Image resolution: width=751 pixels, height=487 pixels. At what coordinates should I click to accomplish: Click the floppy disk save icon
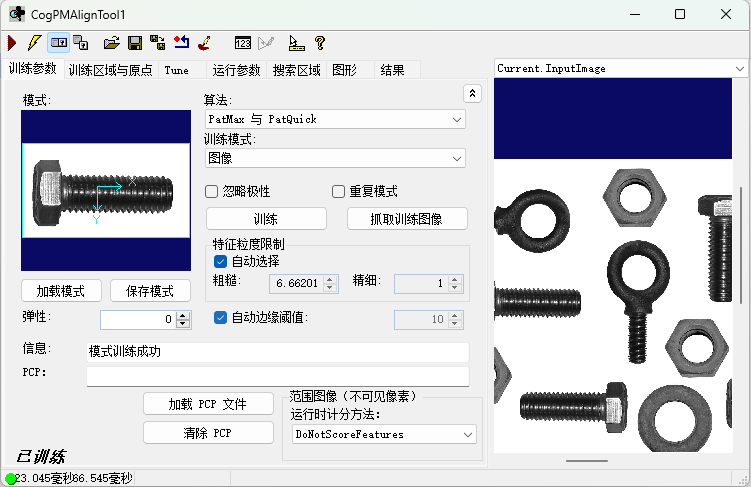(x=135, y=43)
